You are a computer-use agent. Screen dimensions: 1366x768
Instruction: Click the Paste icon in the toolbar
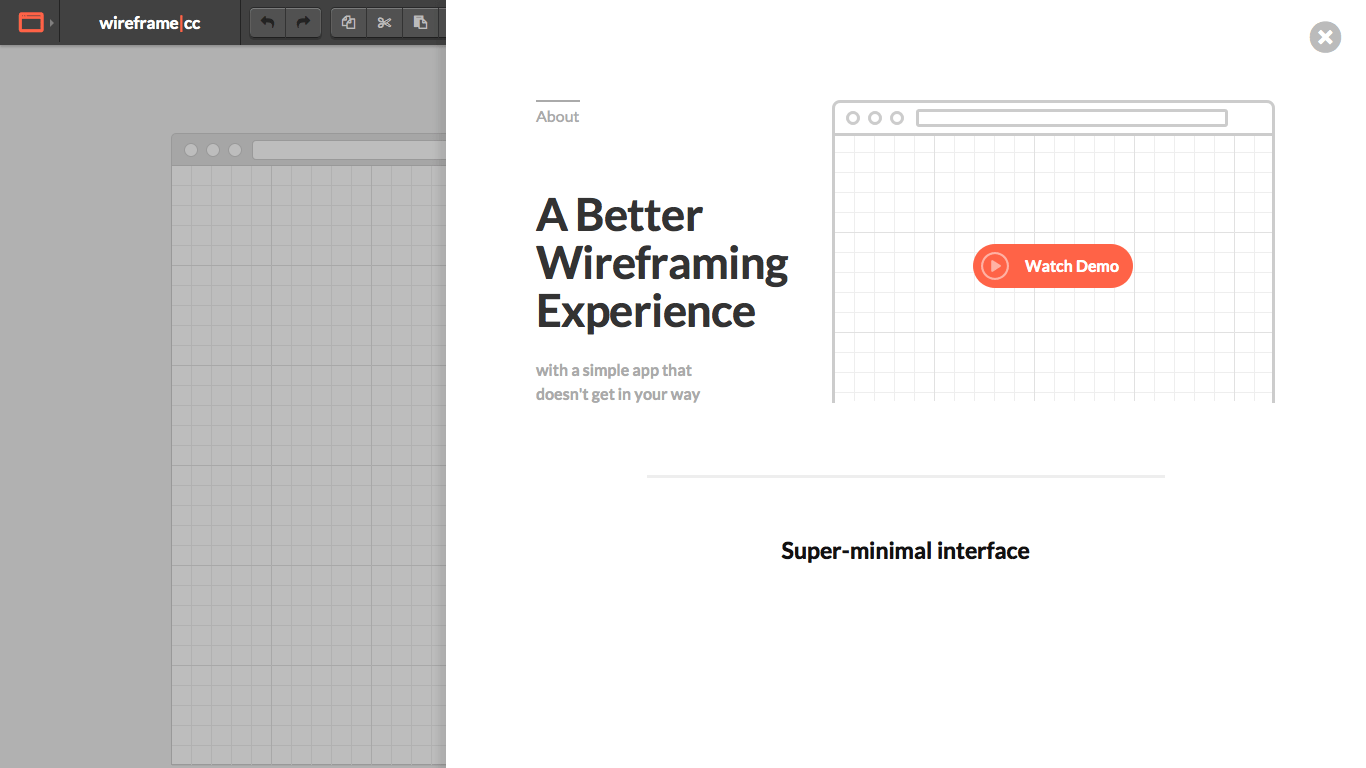(420, 22)
